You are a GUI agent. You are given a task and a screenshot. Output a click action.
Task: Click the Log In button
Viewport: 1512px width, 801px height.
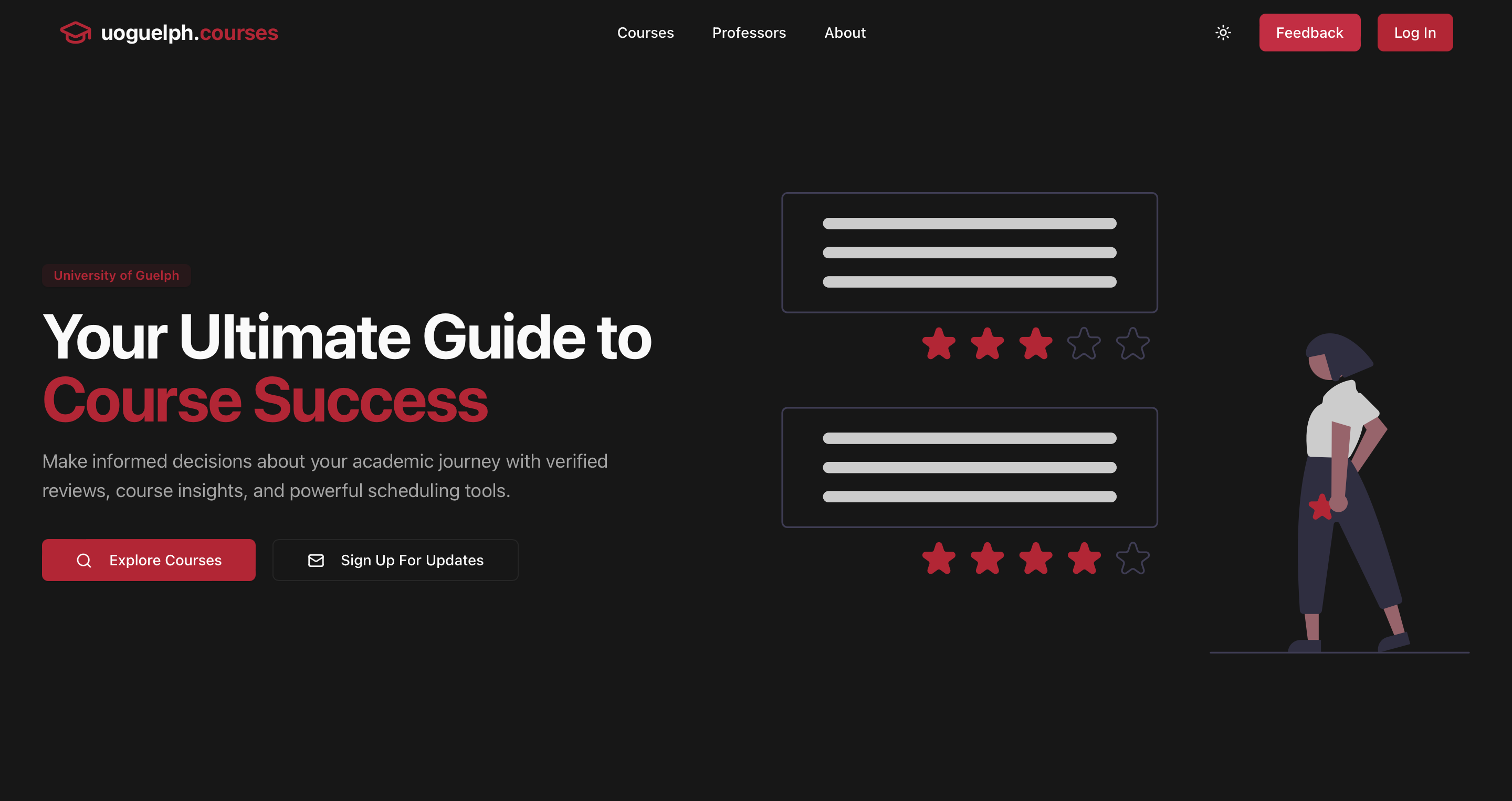click(1414, 33)
